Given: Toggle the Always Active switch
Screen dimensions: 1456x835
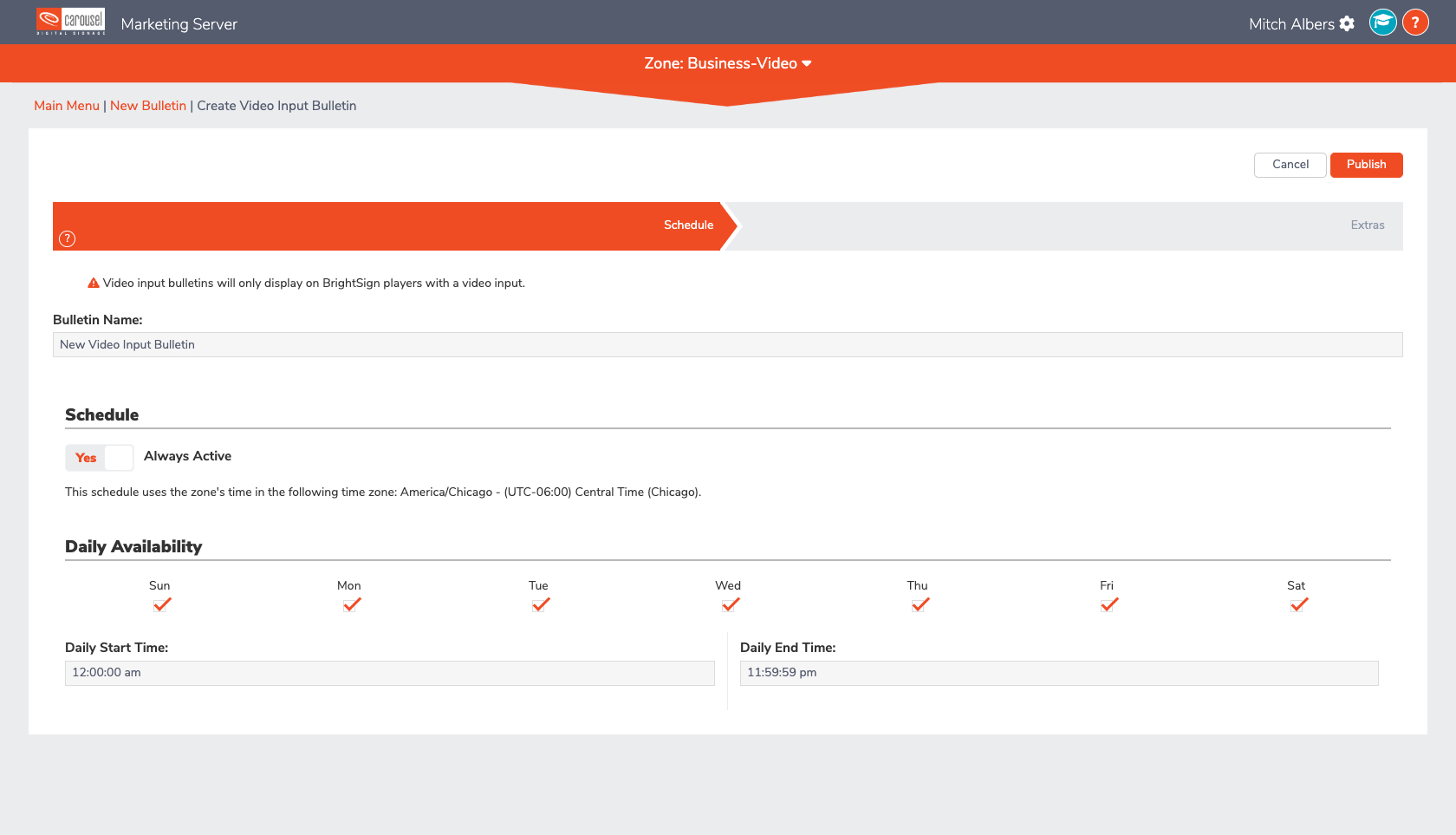Looking at the screenshot, I should [100, 458].
